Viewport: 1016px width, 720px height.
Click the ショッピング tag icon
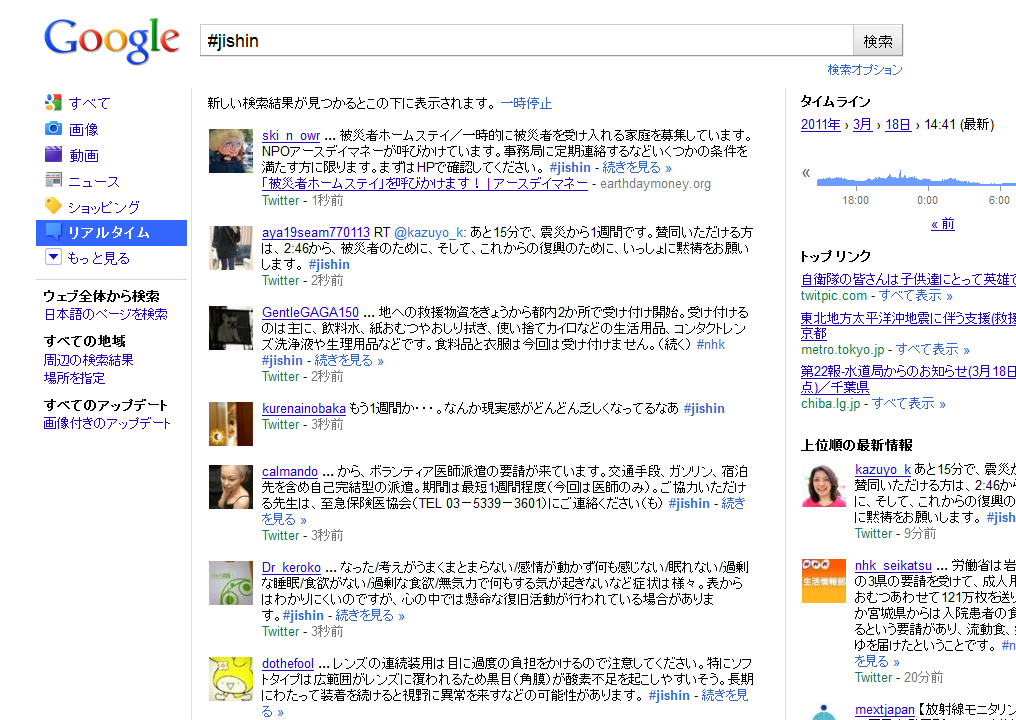pyautogui.click(x=53, y=206)
